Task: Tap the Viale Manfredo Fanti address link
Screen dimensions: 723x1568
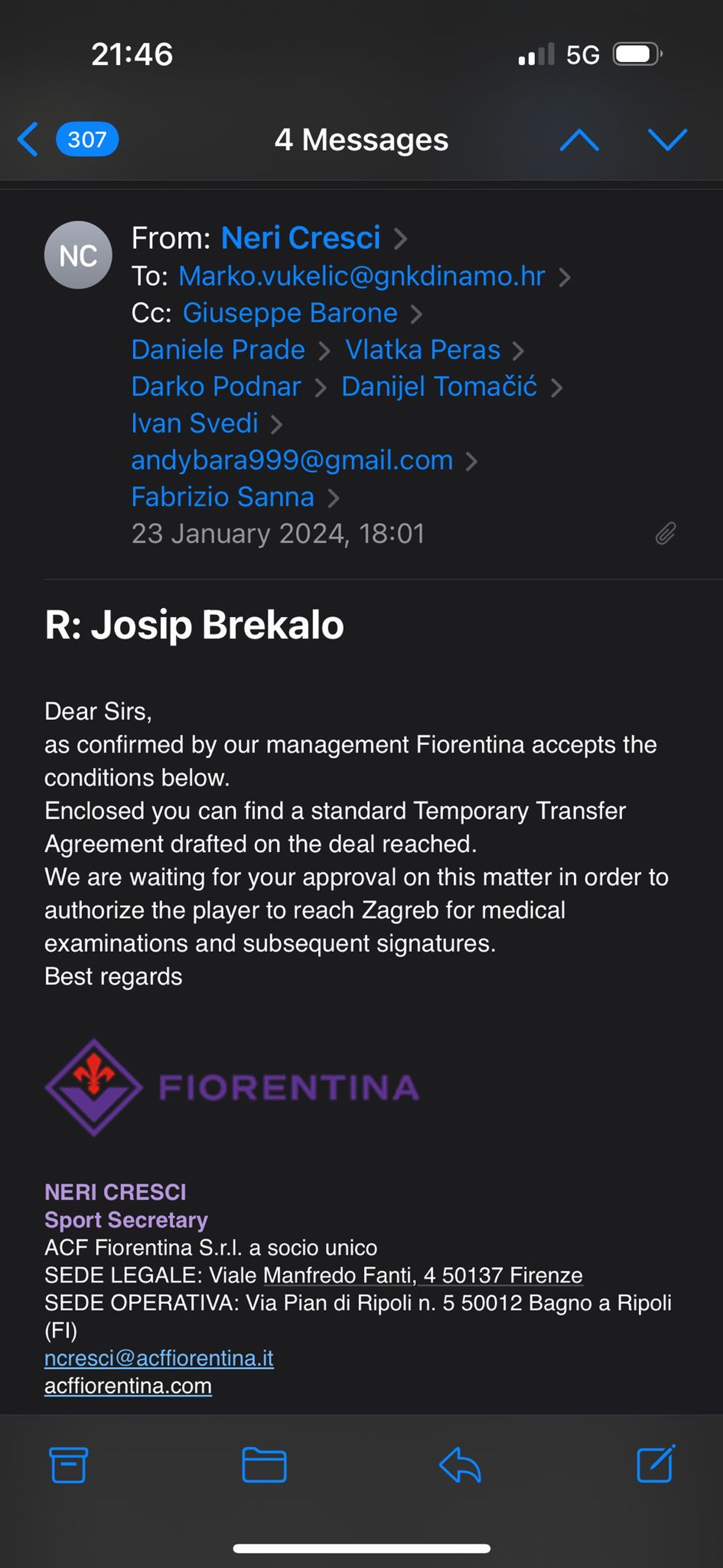Action: pyautogui.click(x=423, y=1275)
